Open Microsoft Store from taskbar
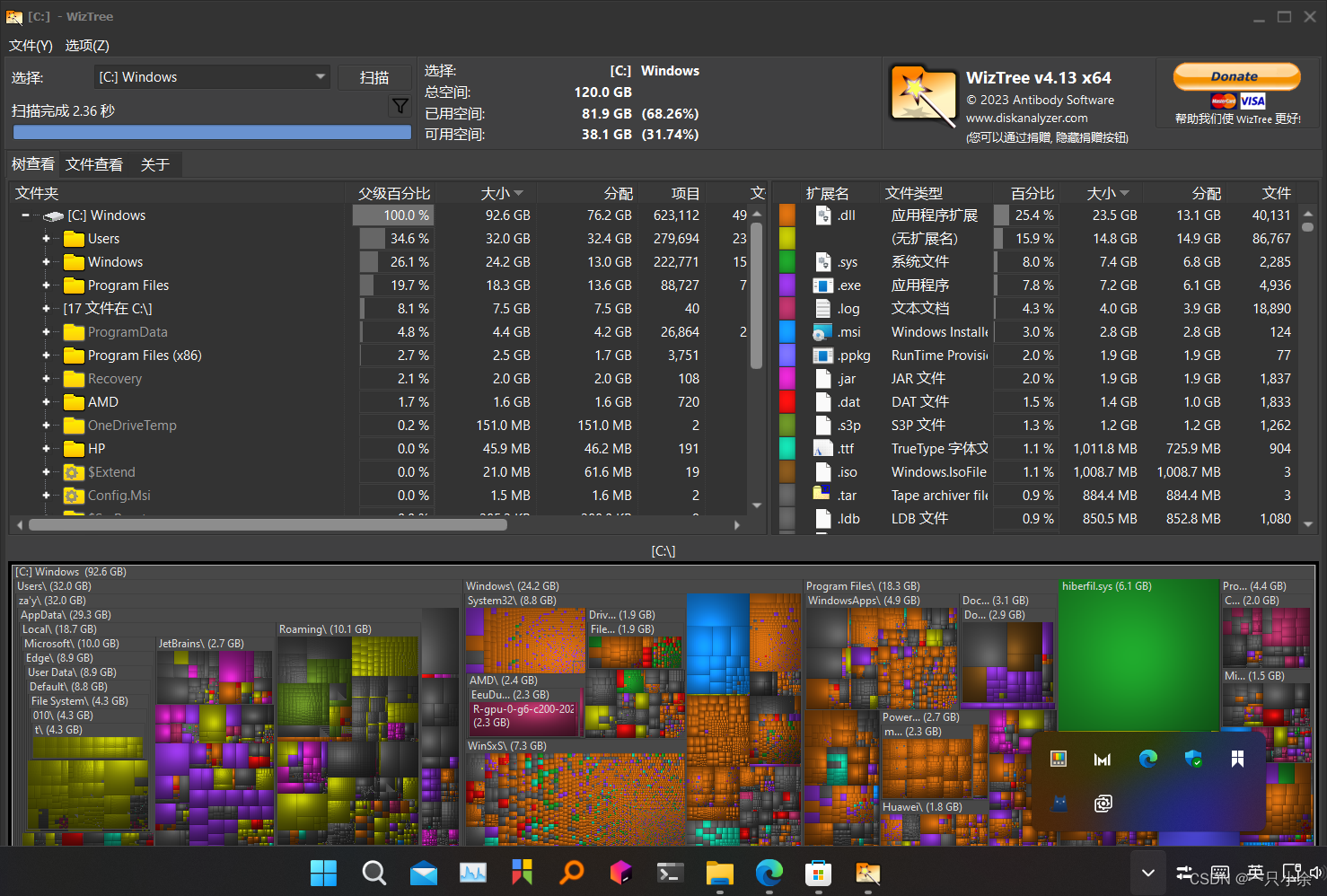This screenshot has height=896, width=1327. [x=818, y=873]
